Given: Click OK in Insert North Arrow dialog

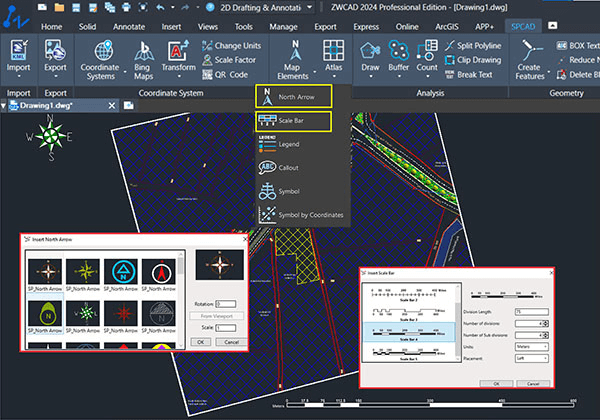Looking at the screenshot, I should click(x=201, y=342).
